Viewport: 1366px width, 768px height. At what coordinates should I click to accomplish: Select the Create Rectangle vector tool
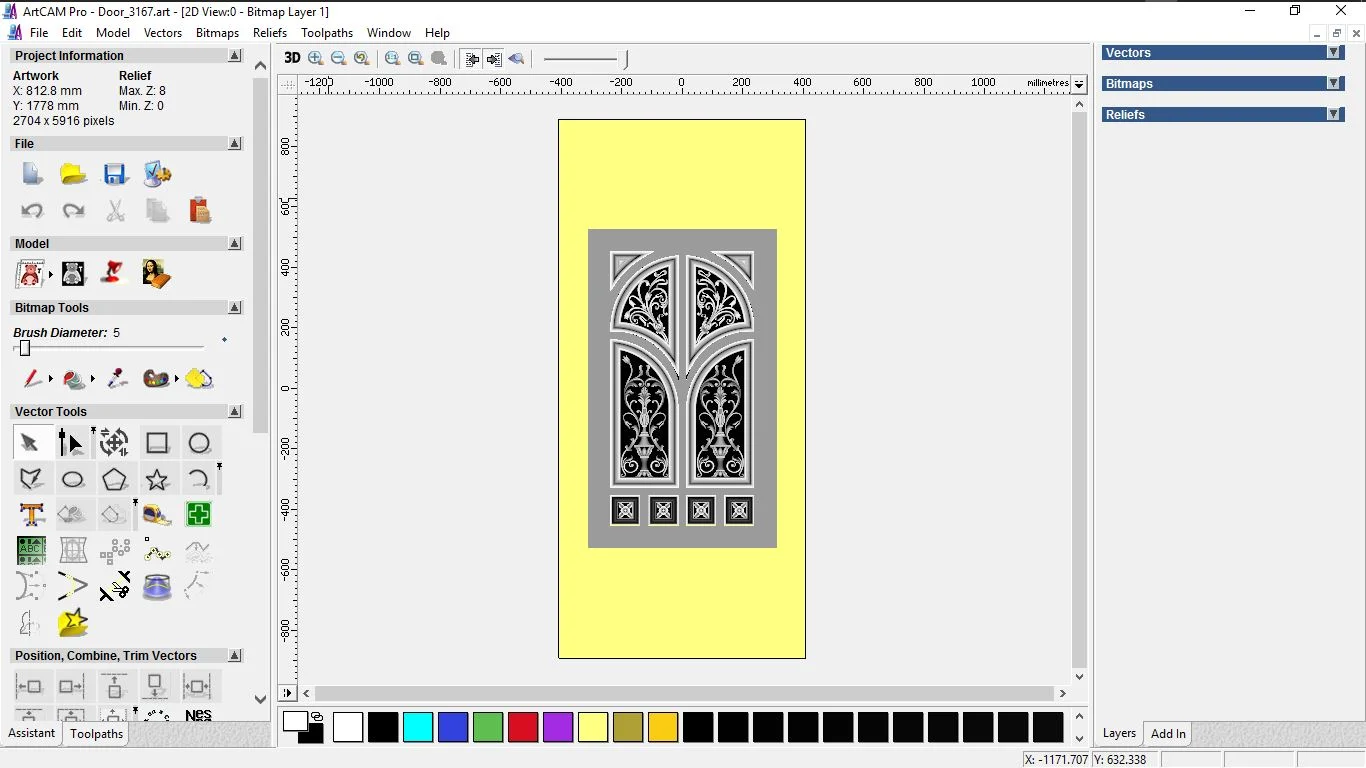157,443
